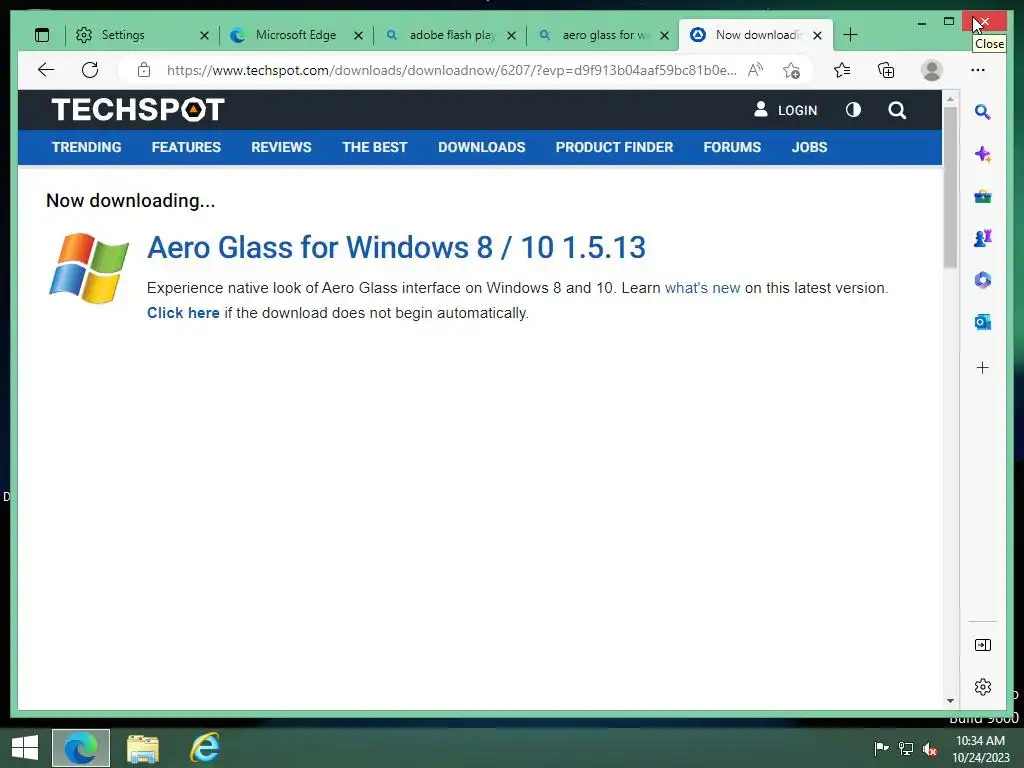1024x768 pixels.
Task: Open a new browser tab
Action: 850,35
